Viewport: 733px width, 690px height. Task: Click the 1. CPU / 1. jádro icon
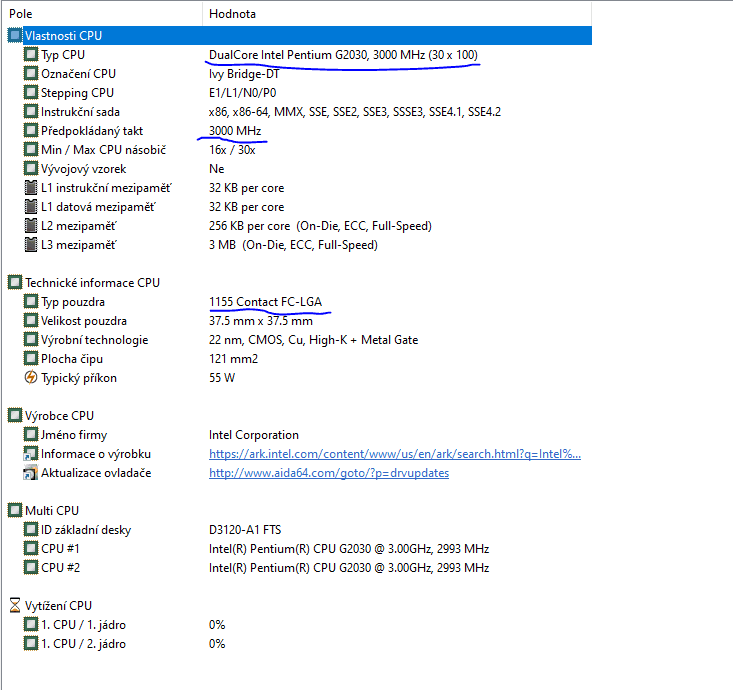[x=31, y=624]
